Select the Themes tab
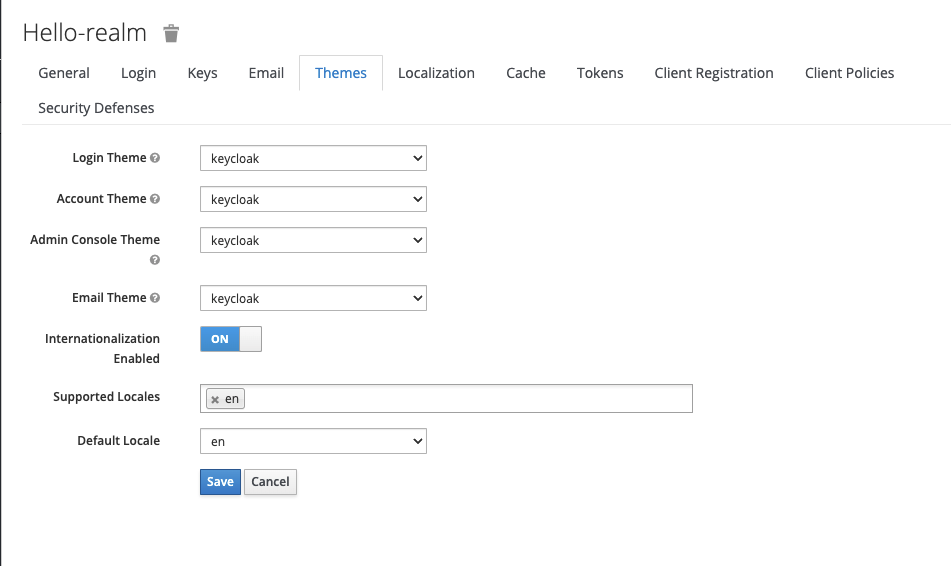Viewport: 951px width, 566px height. tap(341, 73)
